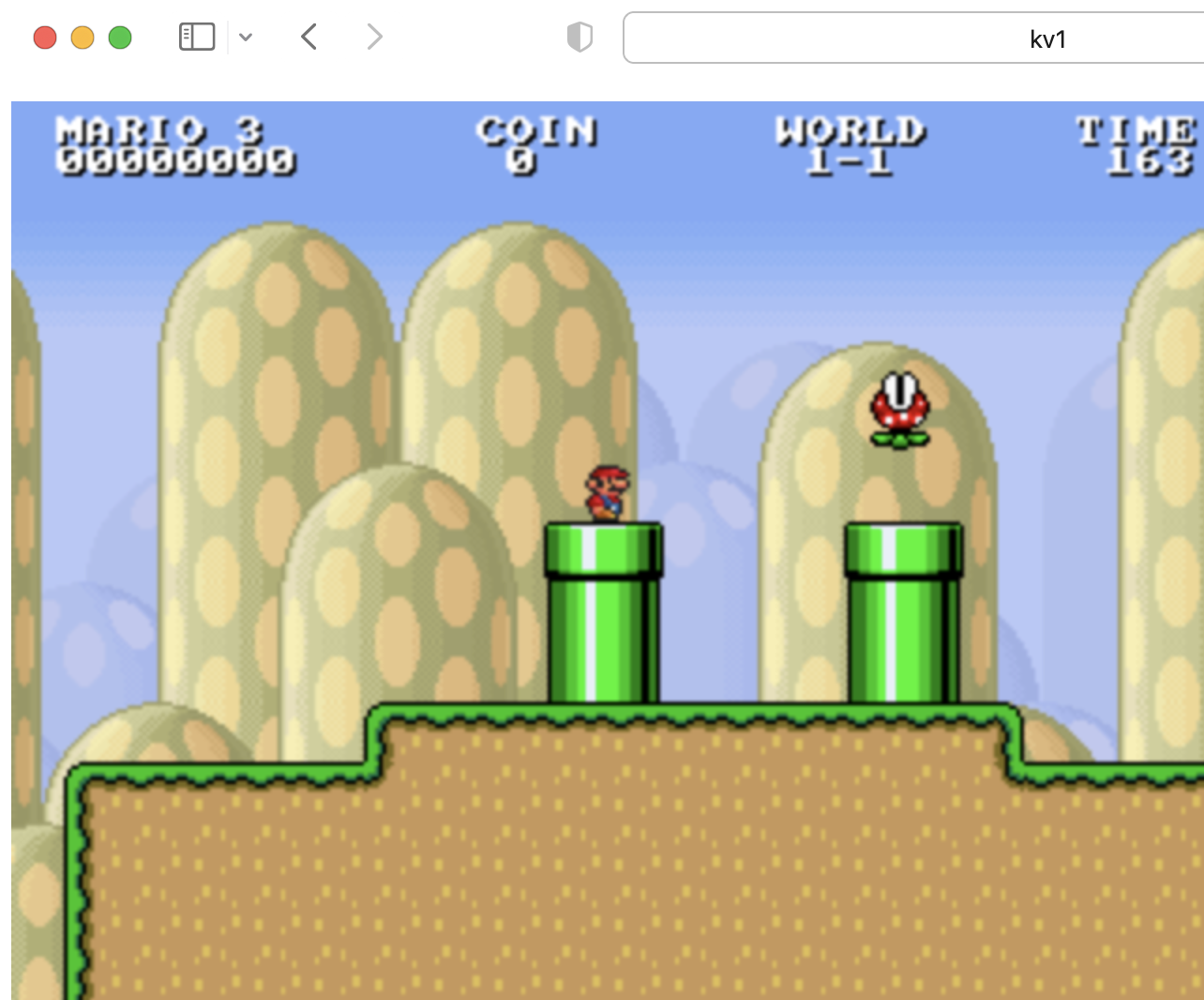
Task: Go forward with the forward arrow
Action: click(374, 38)
